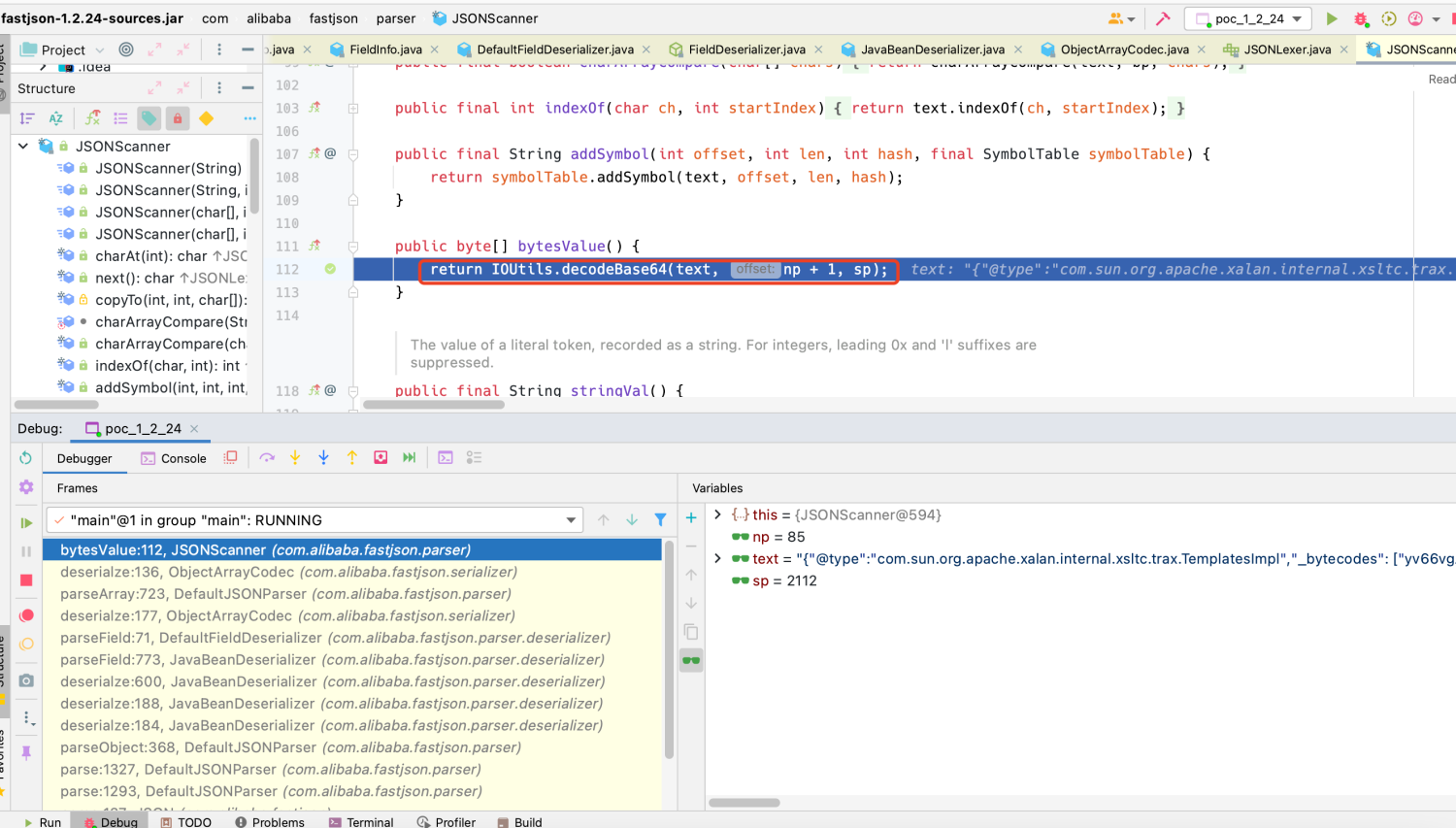The image size is (1456, 828).
Task: Click the alibaba breadcrumb in navigation bar
Action: click(x=269, y=18)
